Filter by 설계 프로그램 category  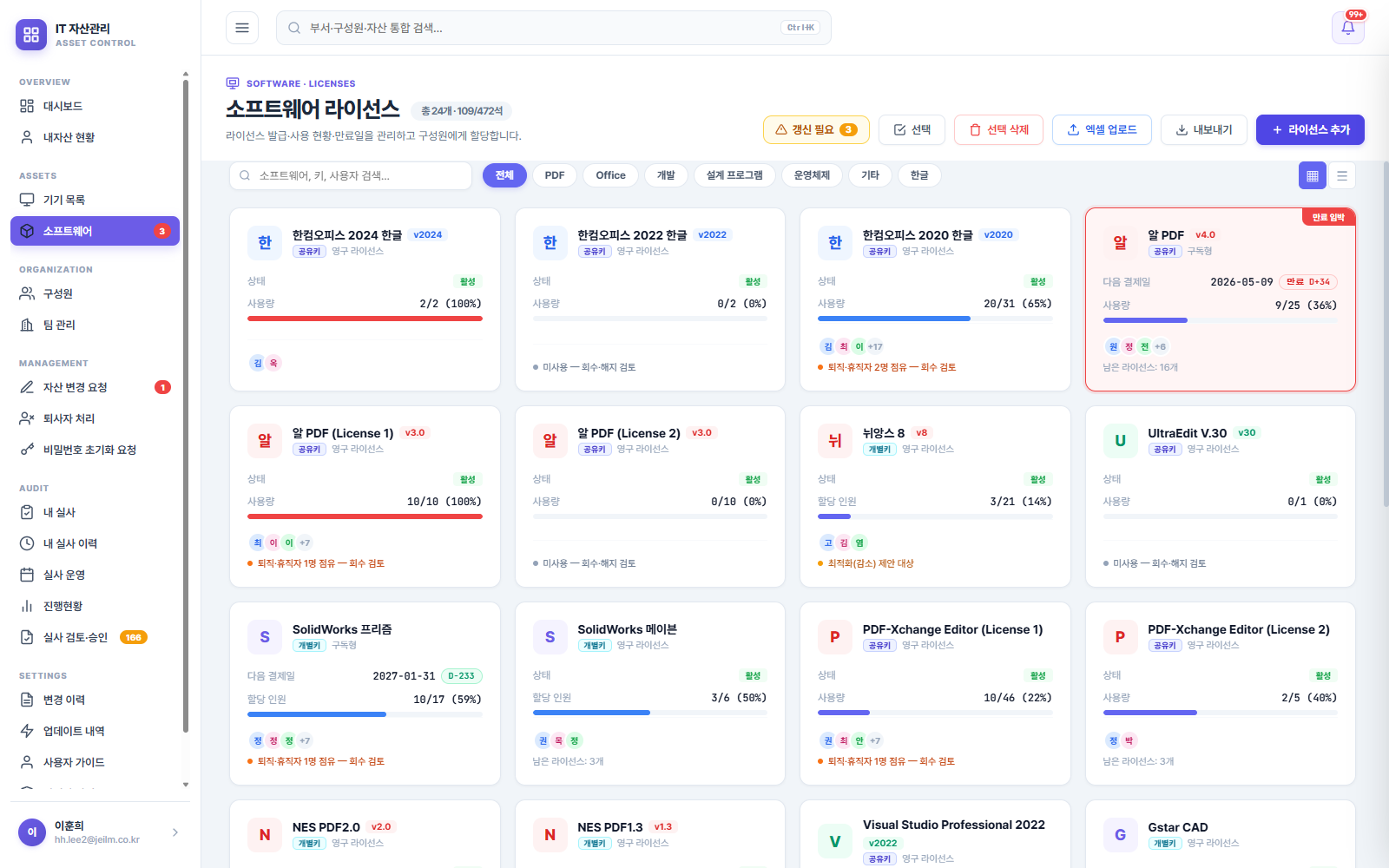[x=734, y=175]
